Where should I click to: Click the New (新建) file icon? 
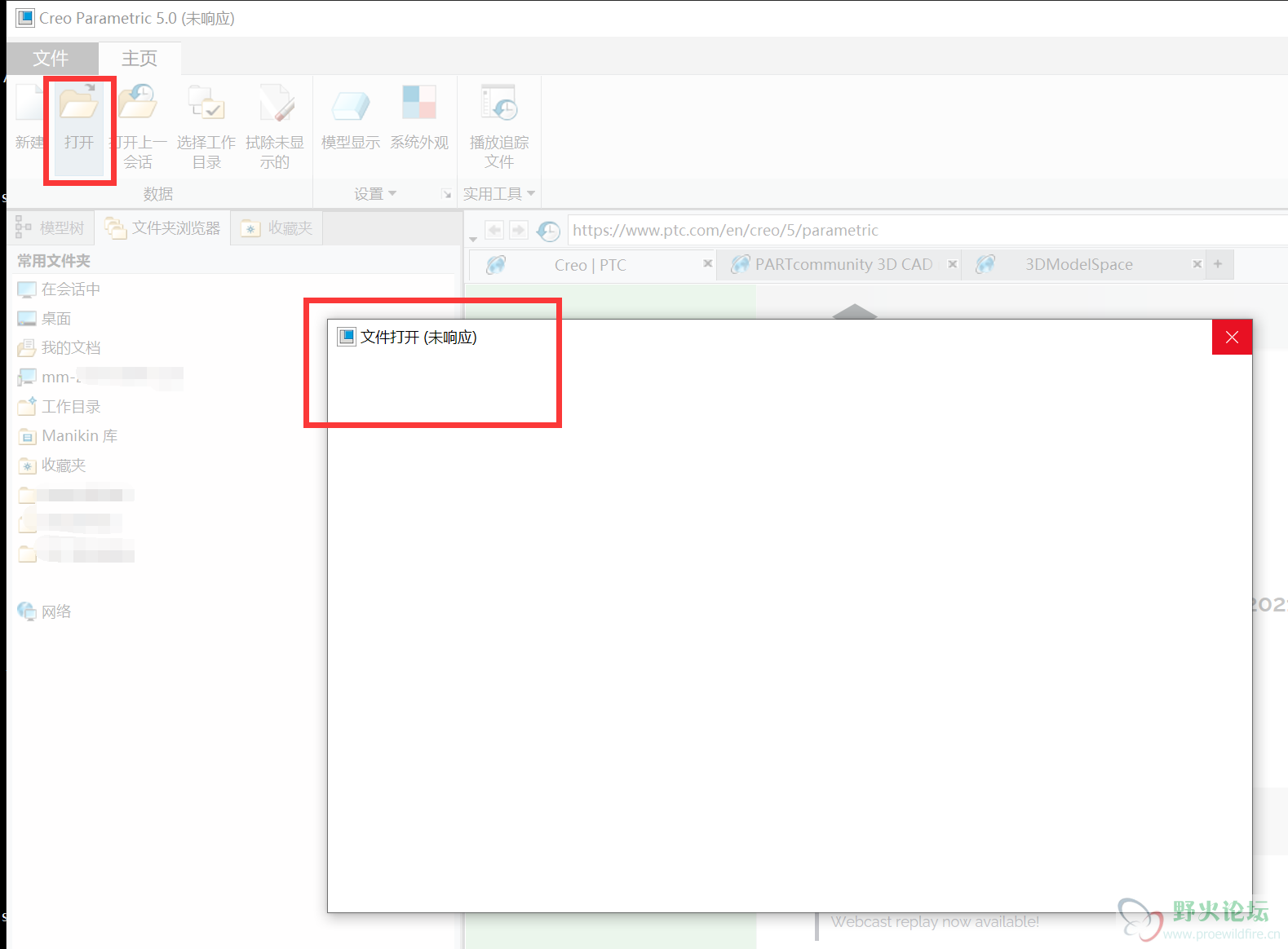click(x=29, y=104)
